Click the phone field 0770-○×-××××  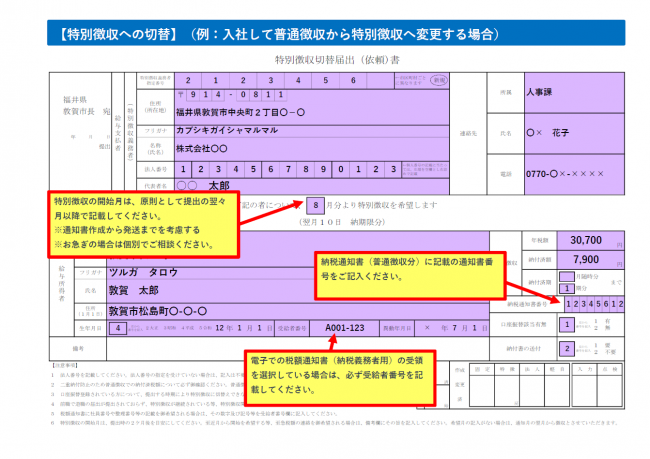(x=575, y=174)
